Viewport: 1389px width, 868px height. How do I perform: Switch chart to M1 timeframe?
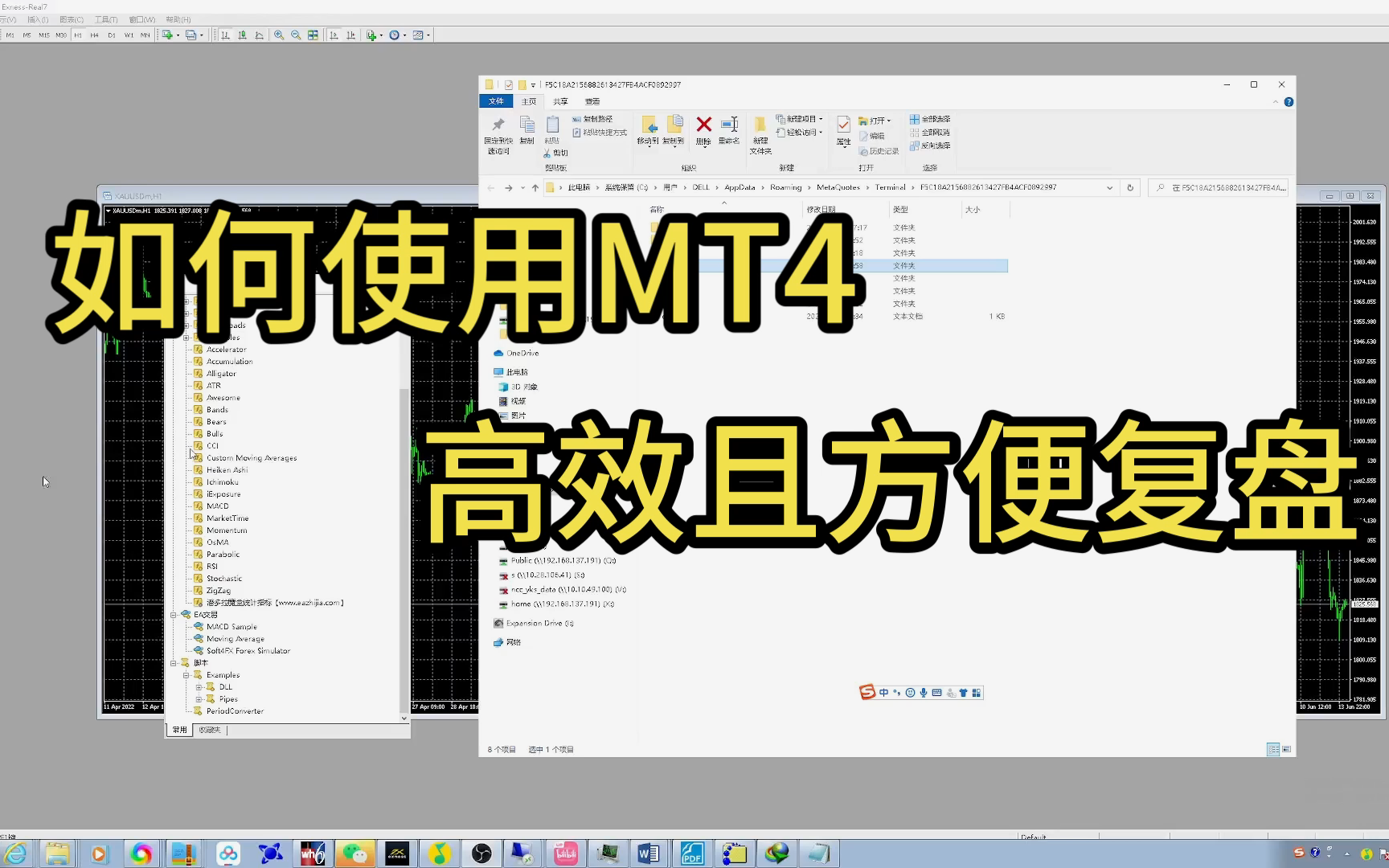[10, 35]
